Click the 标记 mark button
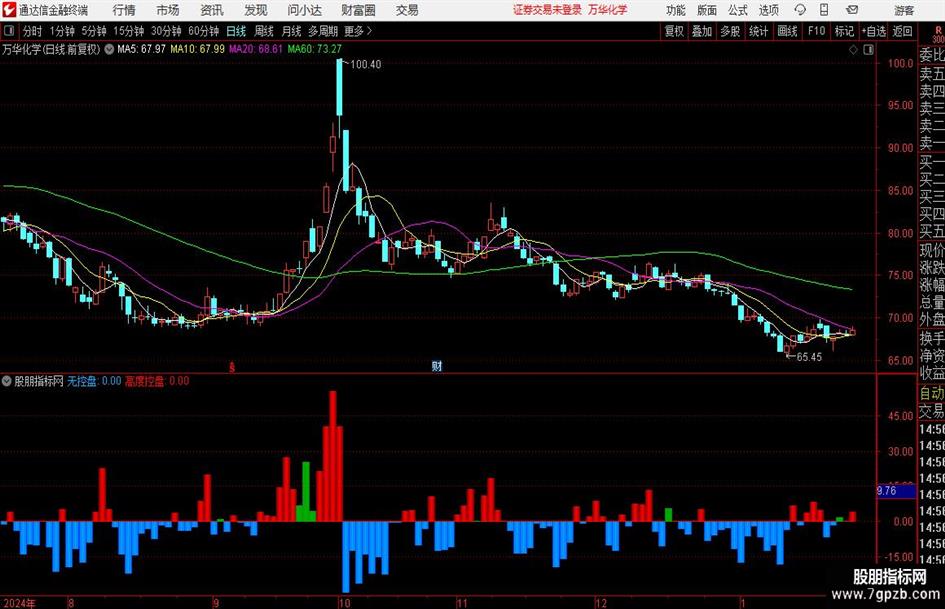 [x=844, y=31]
